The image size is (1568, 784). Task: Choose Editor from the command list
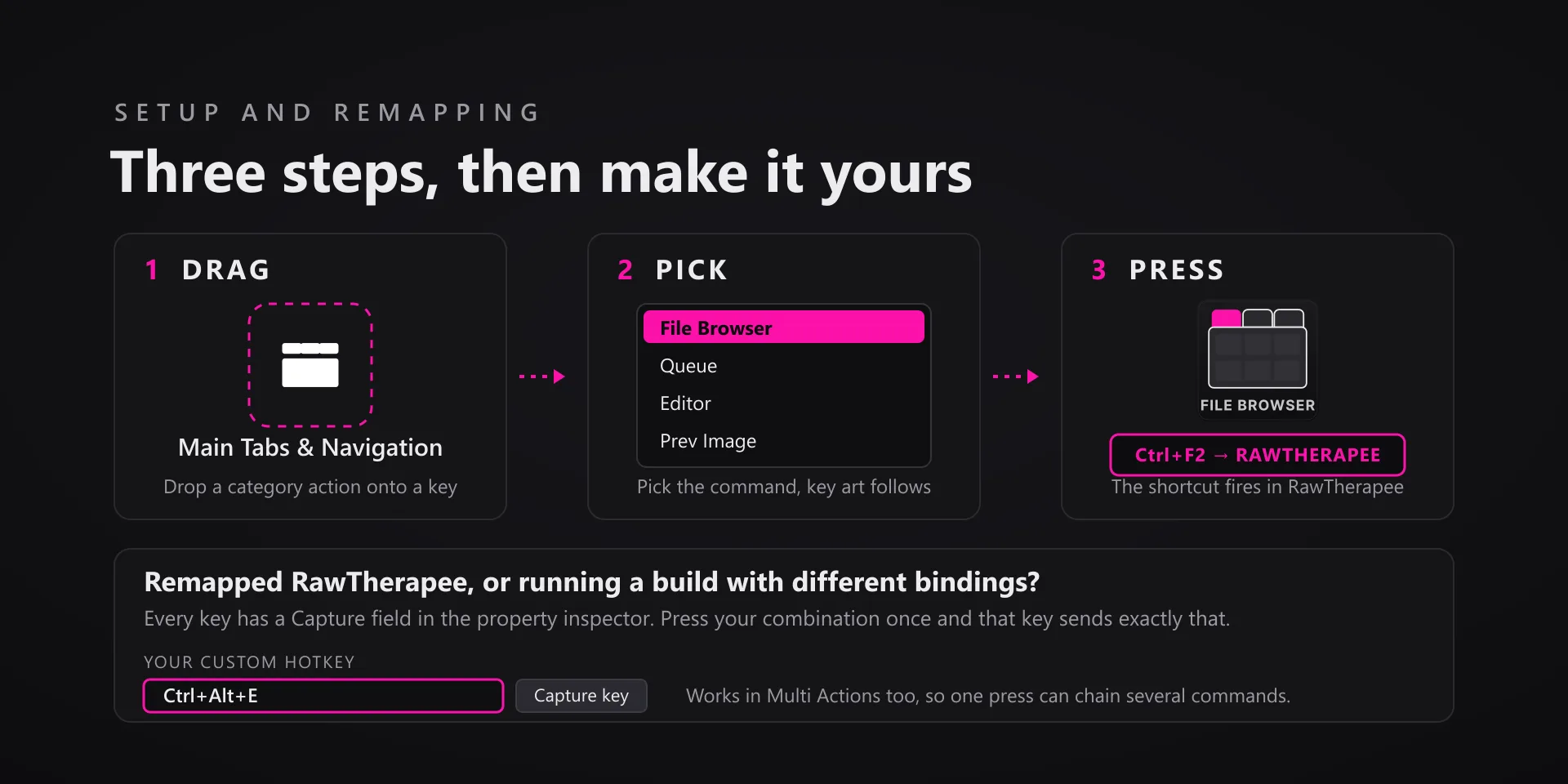pyautogui.click(x=784, y=403)
